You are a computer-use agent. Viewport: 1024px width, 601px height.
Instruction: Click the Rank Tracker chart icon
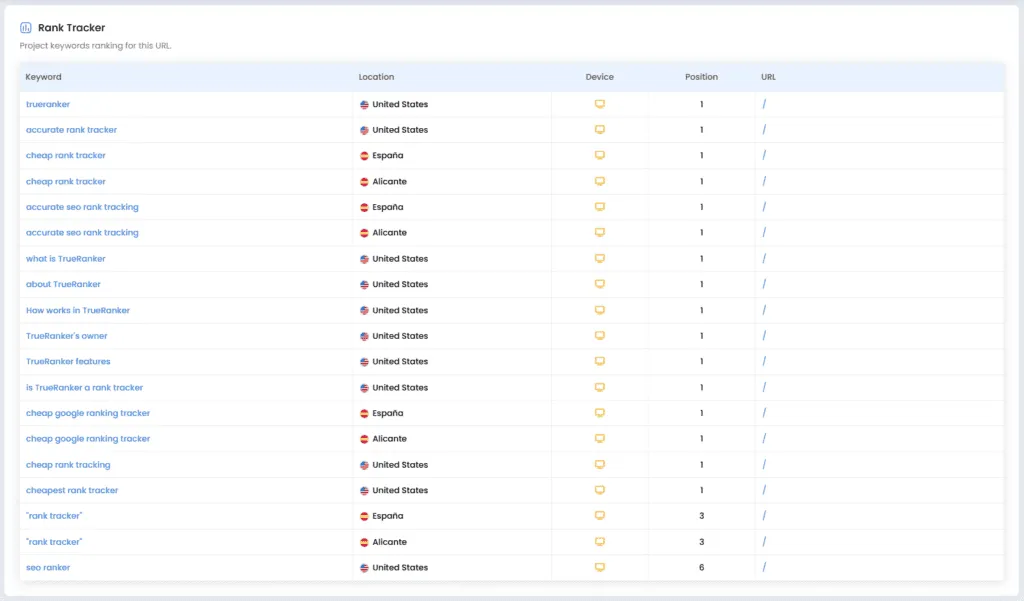pyautogui.click(x=25, y=27)
